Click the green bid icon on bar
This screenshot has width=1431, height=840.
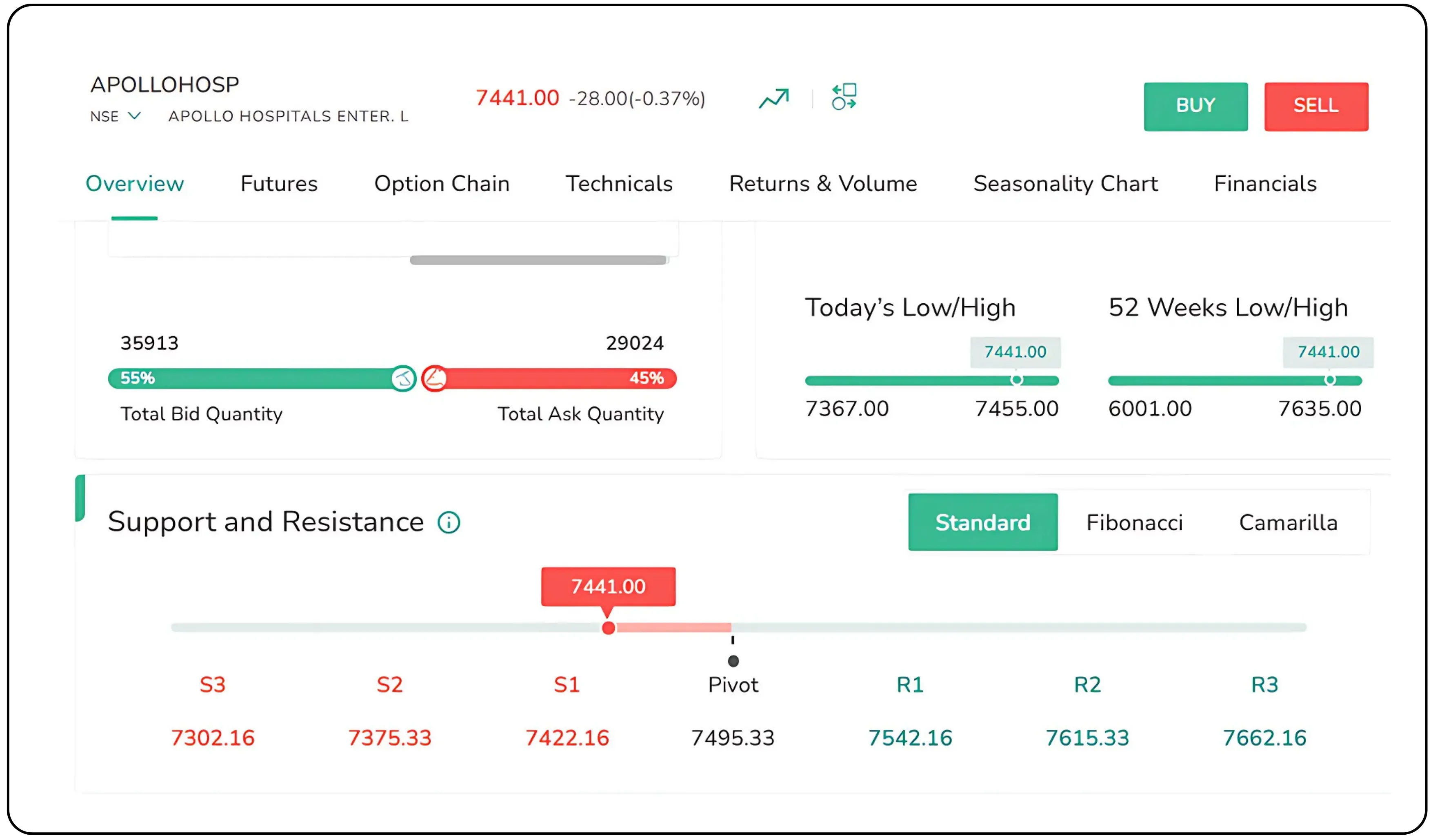pos(404,378)
